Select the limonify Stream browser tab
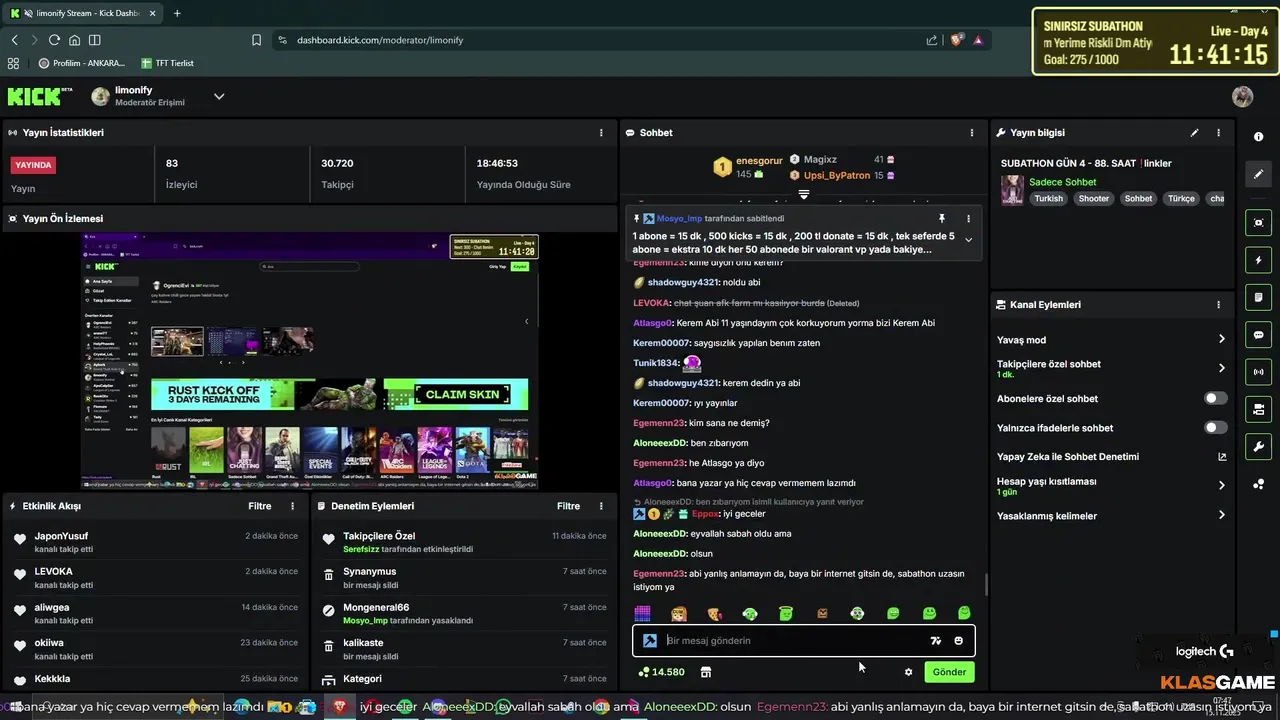 pos(85,13)
